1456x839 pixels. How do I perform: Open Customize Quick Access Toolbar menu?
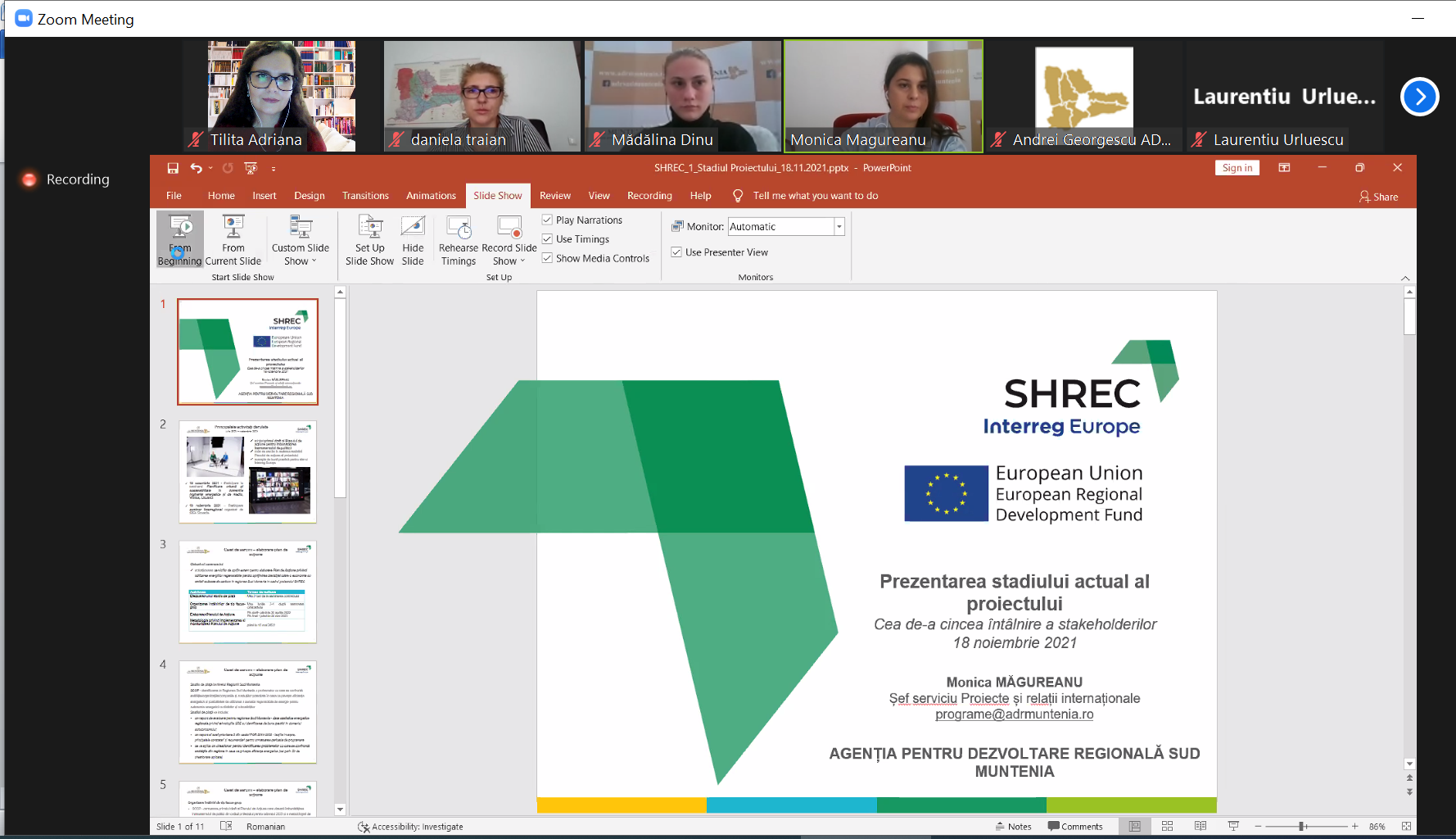coord(274,169)
